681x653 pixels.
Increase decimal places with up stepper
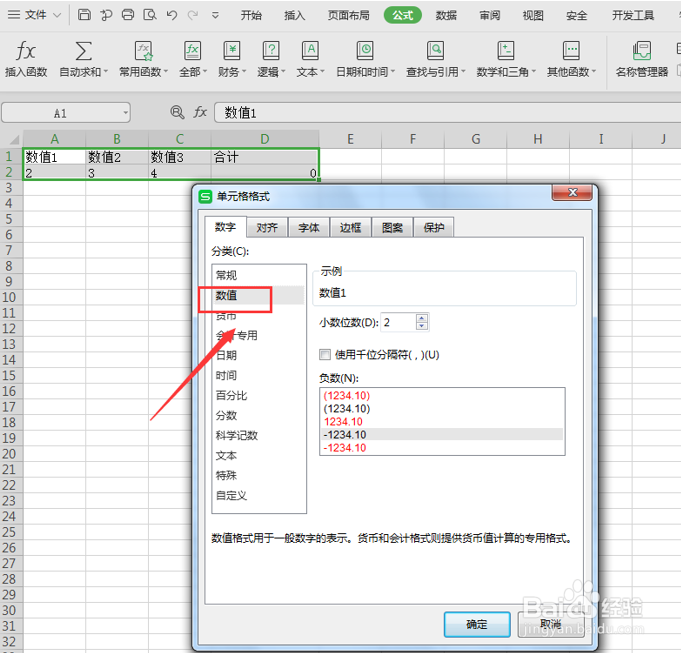tap(421, 318)
